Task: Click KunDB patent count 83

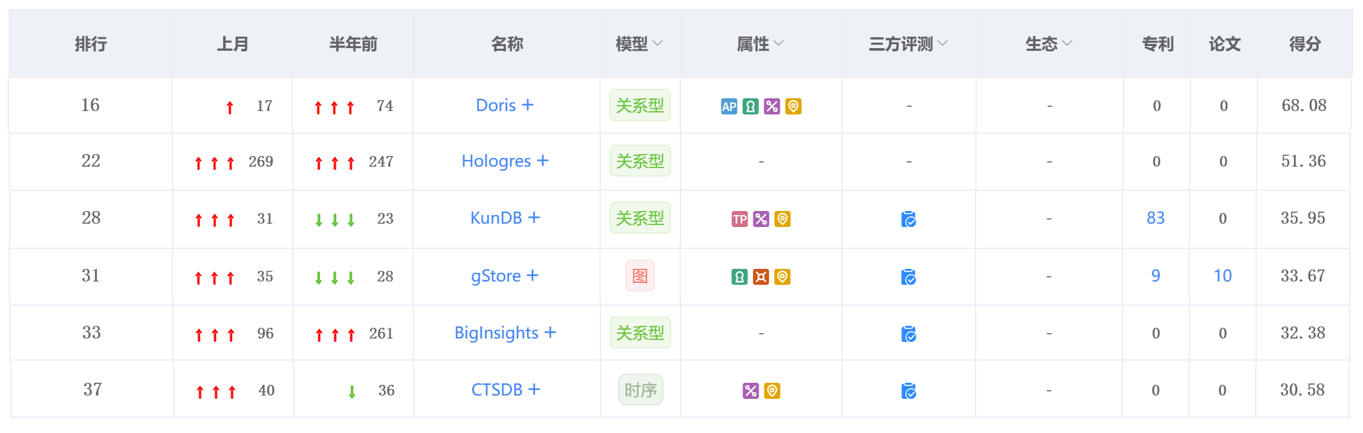Action: (1155, 218)
